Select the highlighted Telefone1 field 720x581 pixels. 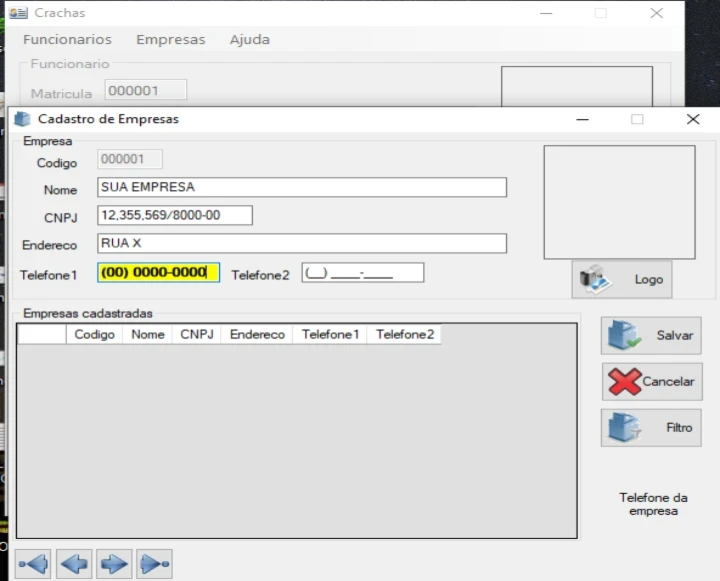(x=158, y=273)
